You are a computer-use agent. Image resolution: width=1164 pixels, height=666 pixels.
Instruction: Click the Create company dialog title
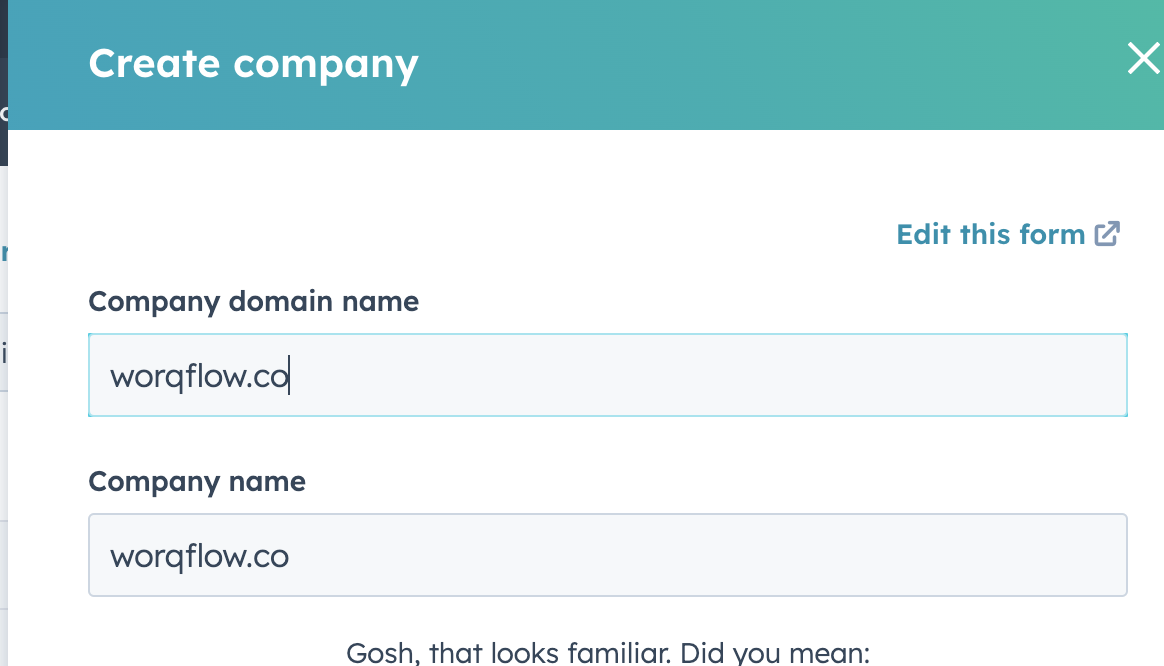click(253, 64)
